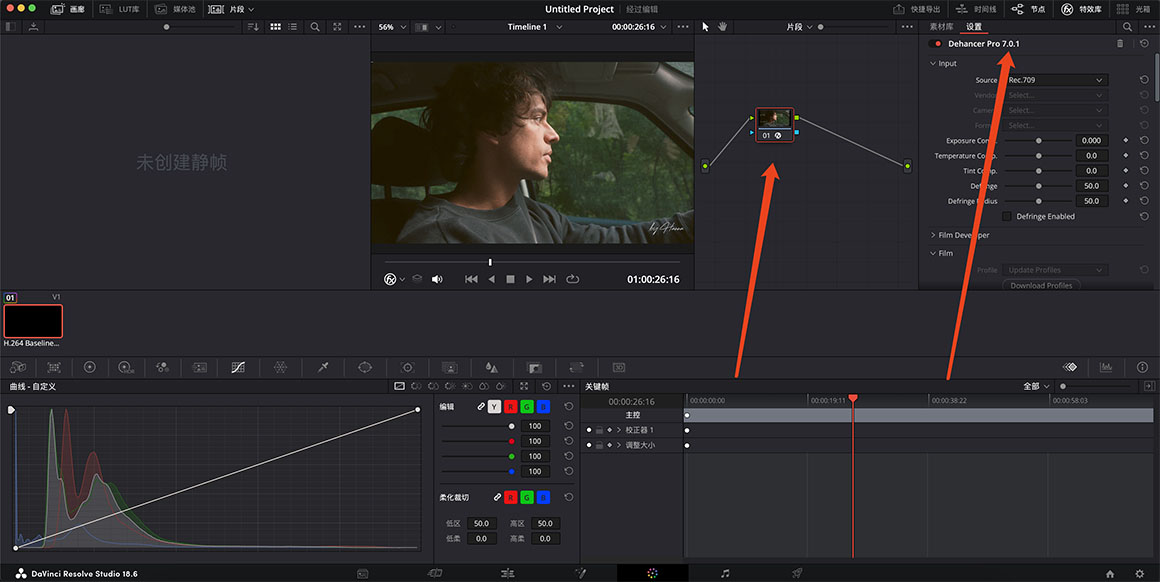Click the Download Profiles button
This screenshot has height=582, width=1160.
tap(1041, 285)
